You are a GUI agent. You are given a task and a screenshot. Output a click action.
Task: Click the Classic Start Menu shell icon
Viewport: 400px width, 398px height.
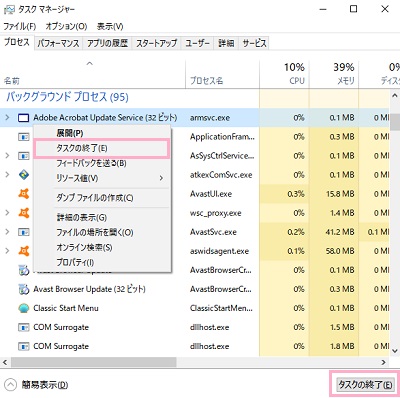point(24,308)
